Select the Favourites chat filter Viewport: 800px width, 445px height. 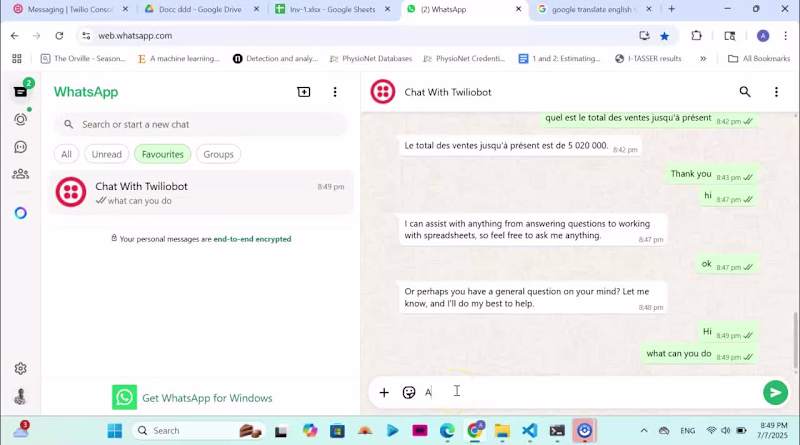163,154
